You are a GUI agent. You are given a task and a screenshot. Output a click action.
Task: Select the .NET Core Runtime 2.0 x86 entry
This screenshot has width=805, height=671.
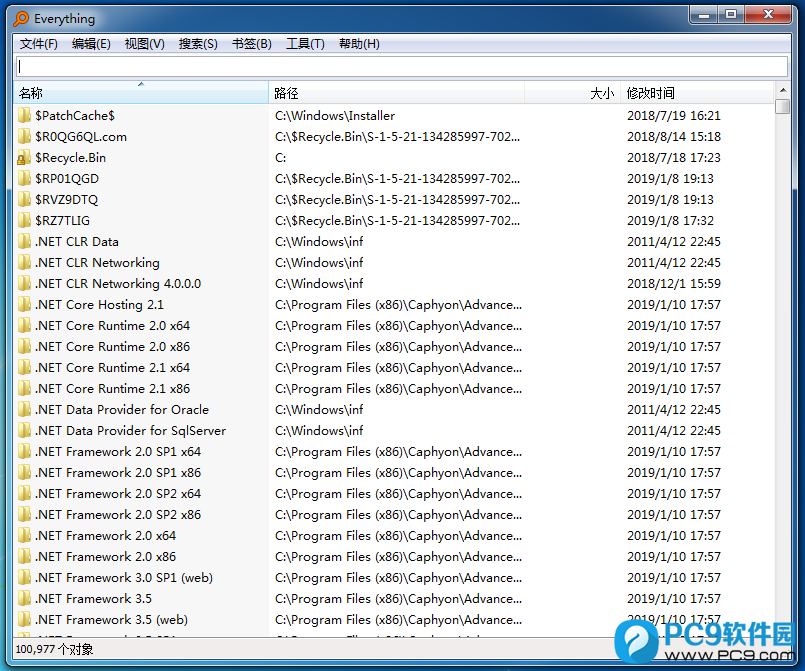[112, 347]
